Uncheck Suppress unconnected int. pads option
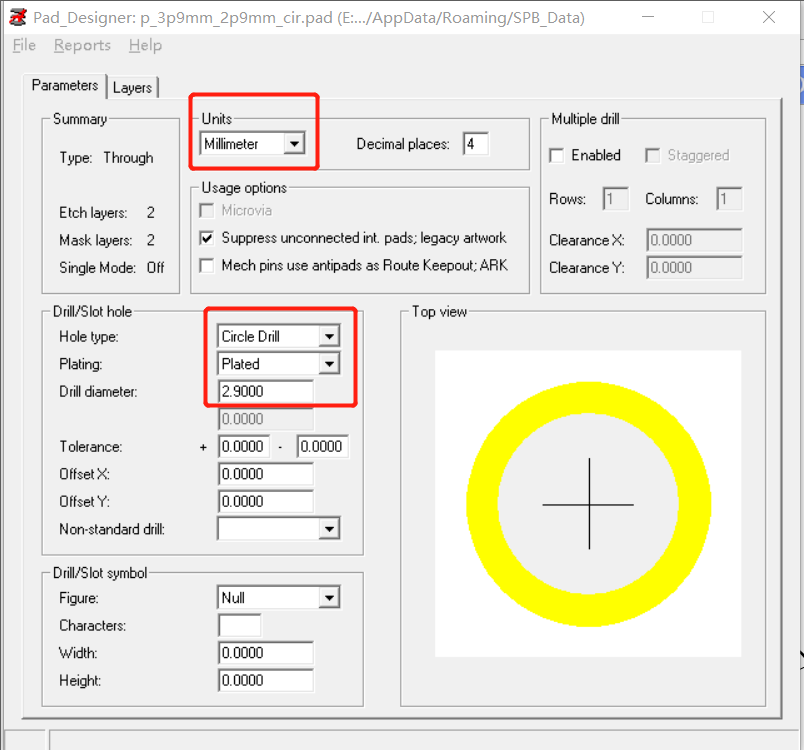The width and height of the screenshot is (804, 750). (207, 238)
